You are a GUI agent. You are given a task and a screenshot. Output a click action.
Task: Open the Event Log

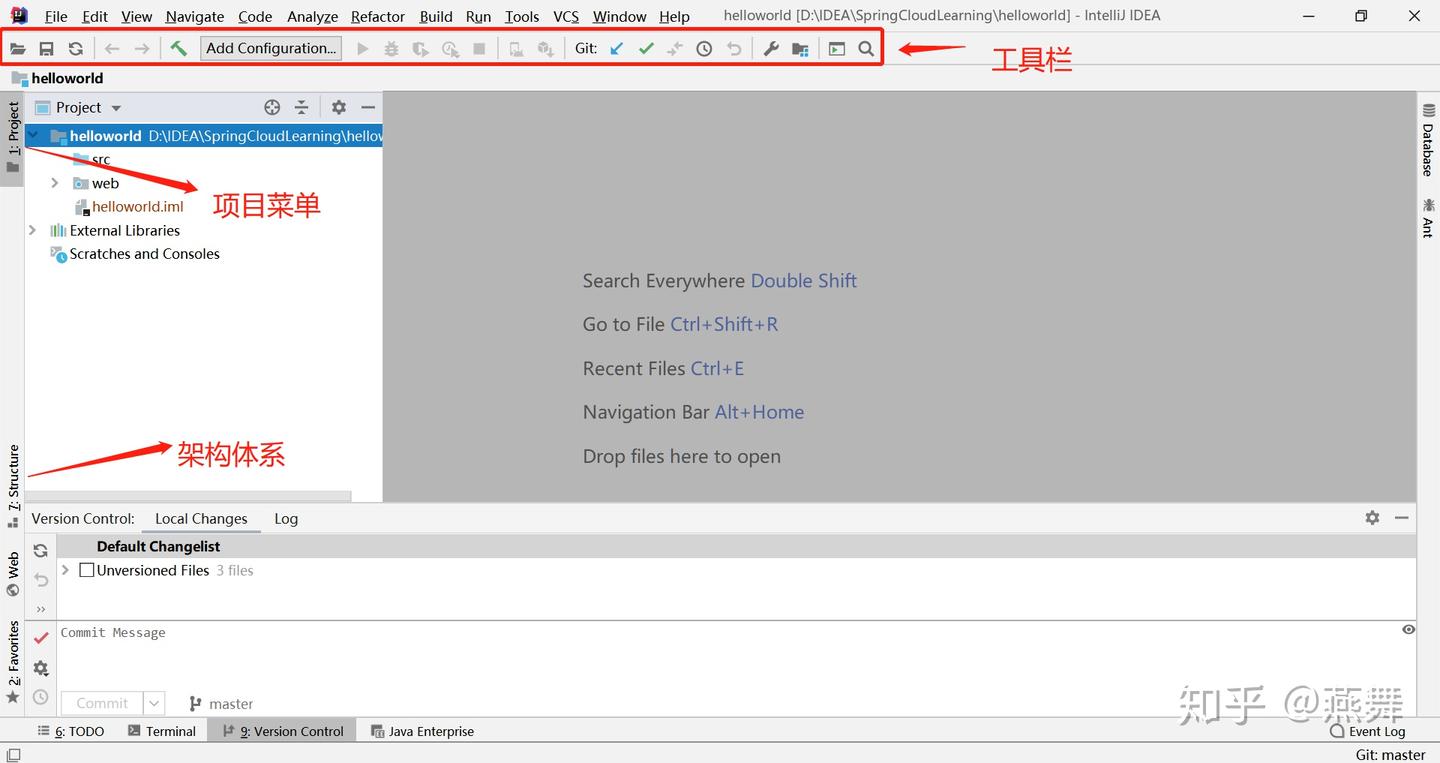(1367, 731)
